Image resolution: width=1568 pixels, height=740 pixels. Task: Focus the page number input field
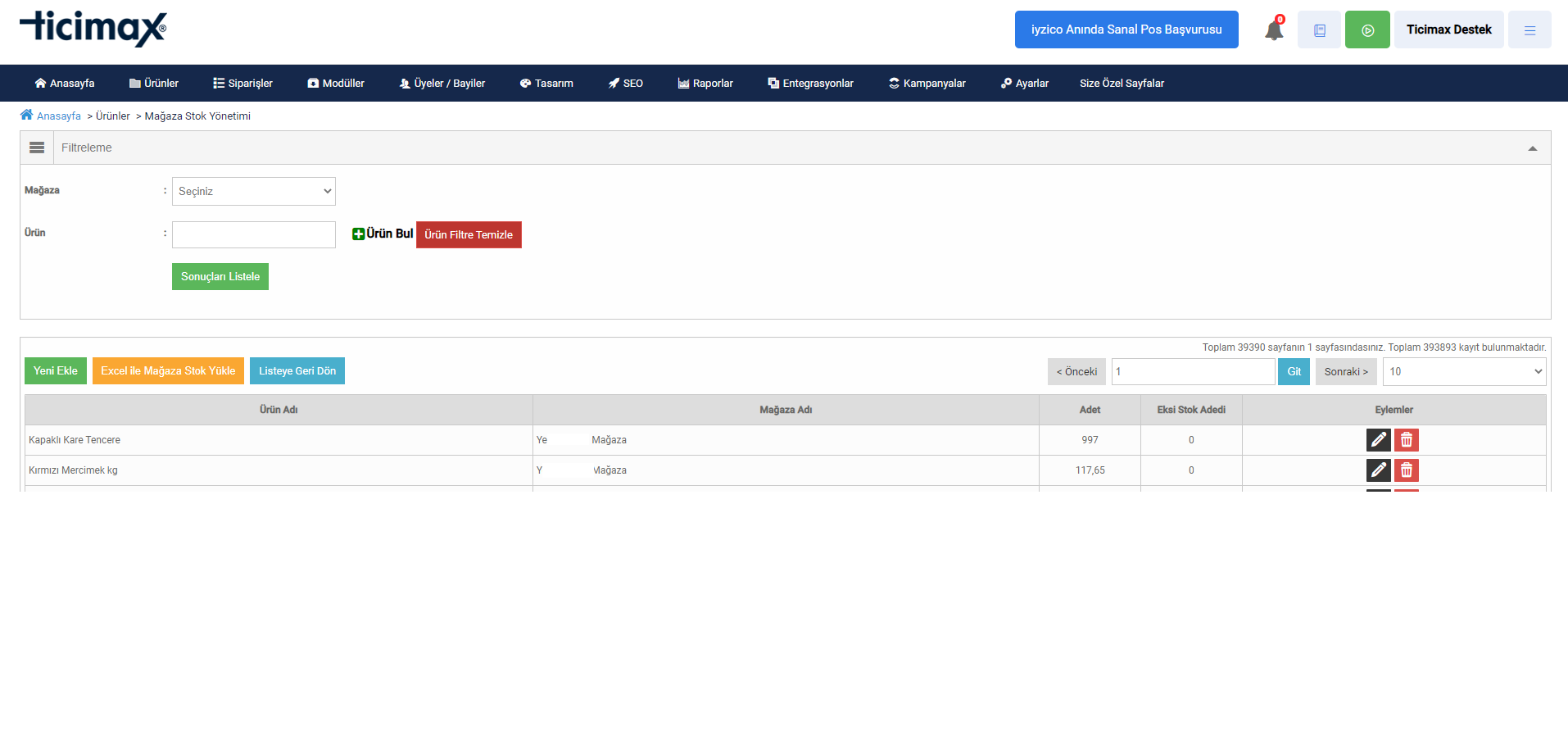click(1193, 371)
